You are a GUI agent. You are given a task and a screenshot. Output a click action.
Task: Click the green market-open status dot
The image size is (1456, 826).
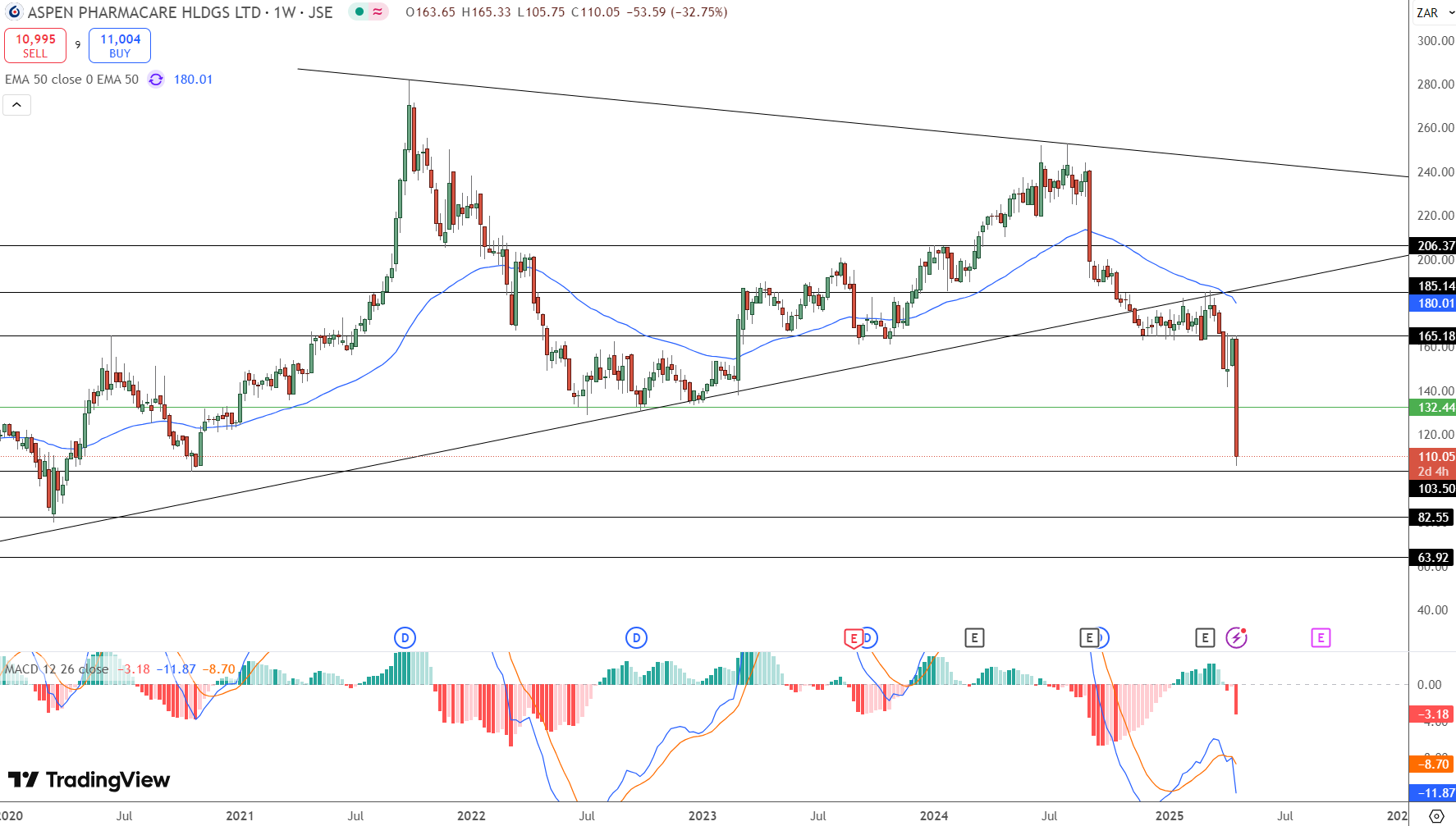(x=359, y=12)
